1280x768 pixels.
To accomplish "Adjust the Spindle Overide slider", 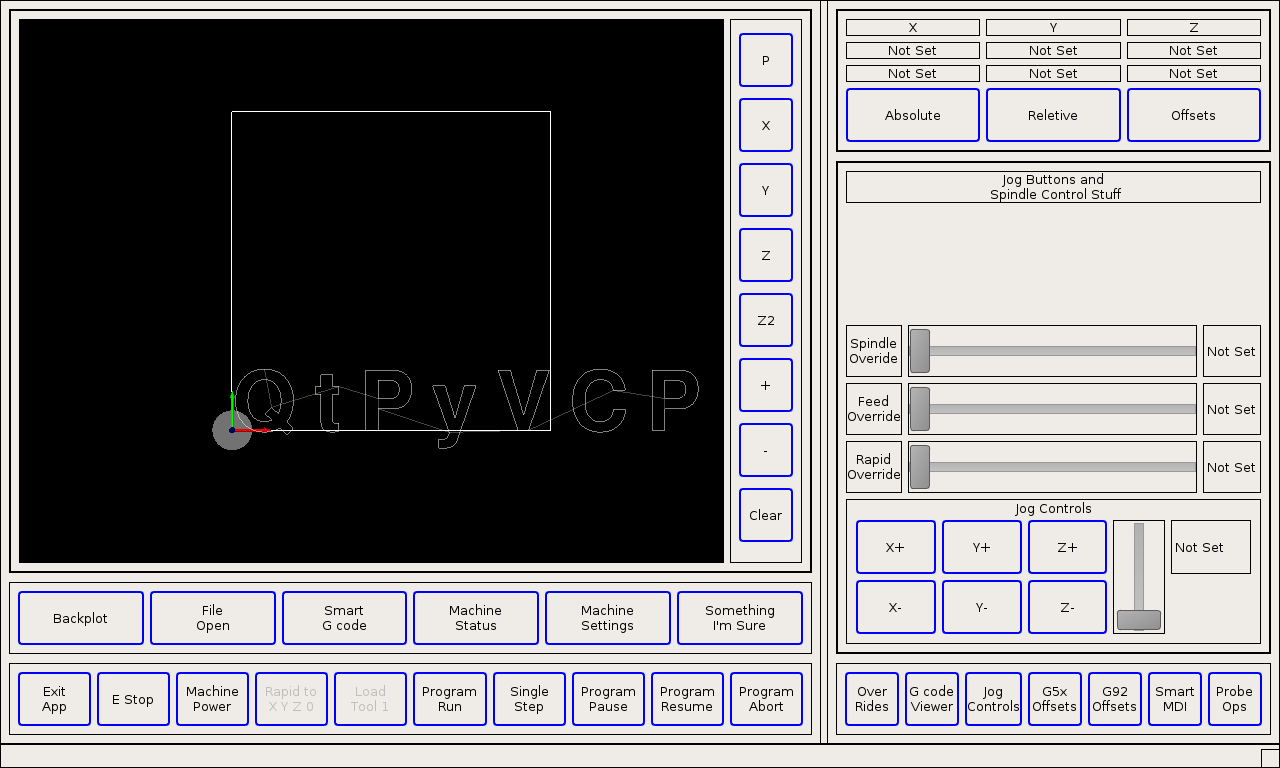I will click(1052, 351).
